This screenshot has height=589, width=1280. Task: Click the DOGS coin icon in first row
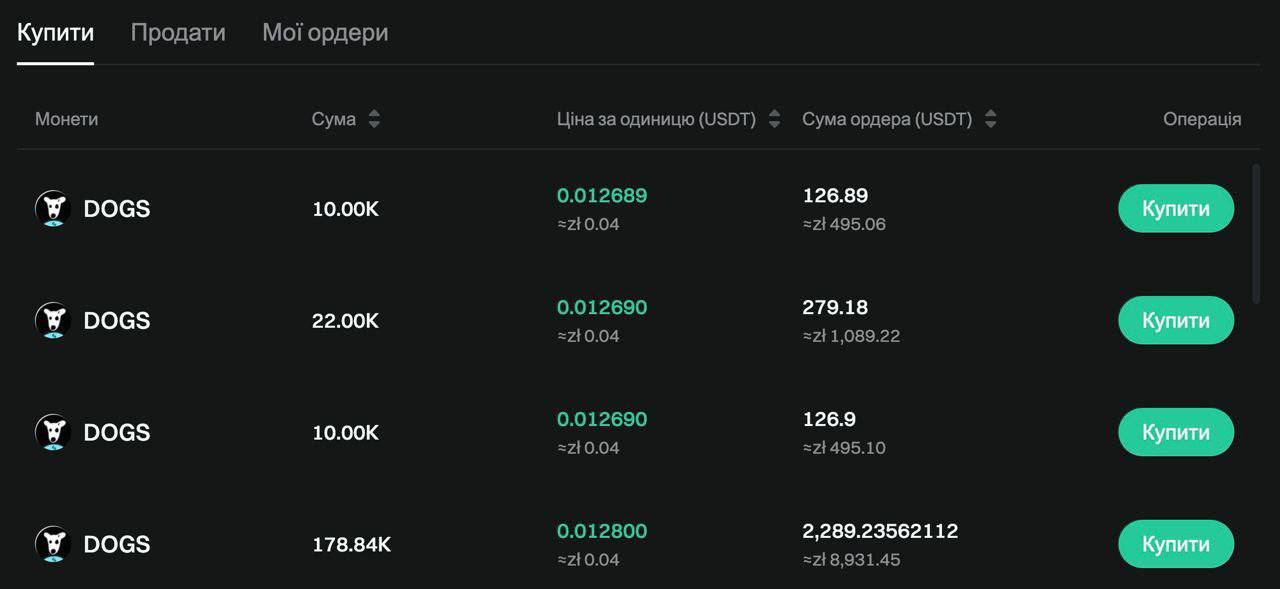[x=53, y=209]
